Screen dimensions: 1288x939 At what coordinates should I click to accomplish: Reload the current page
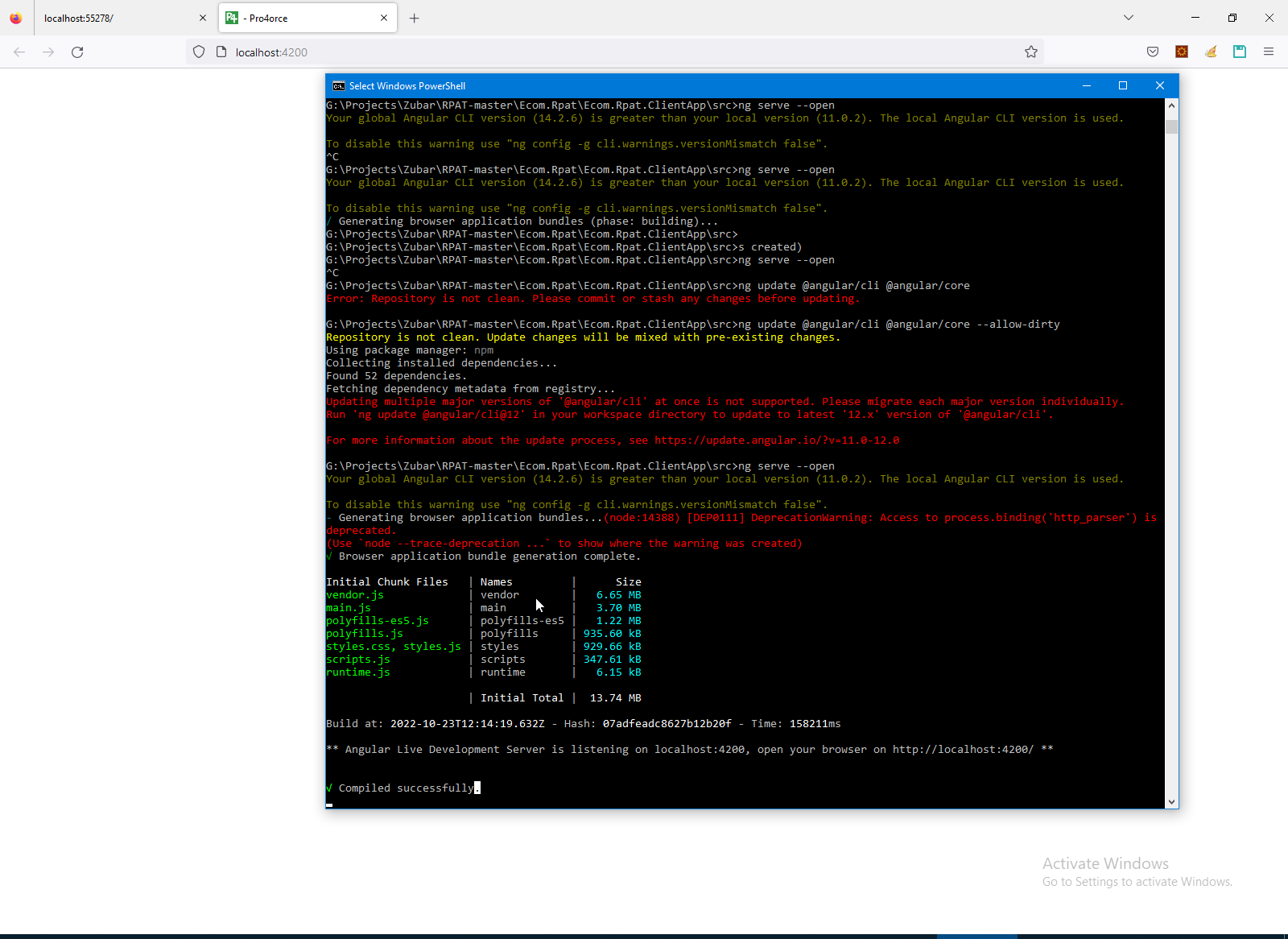pyautogui.click(x=77, y=52)
